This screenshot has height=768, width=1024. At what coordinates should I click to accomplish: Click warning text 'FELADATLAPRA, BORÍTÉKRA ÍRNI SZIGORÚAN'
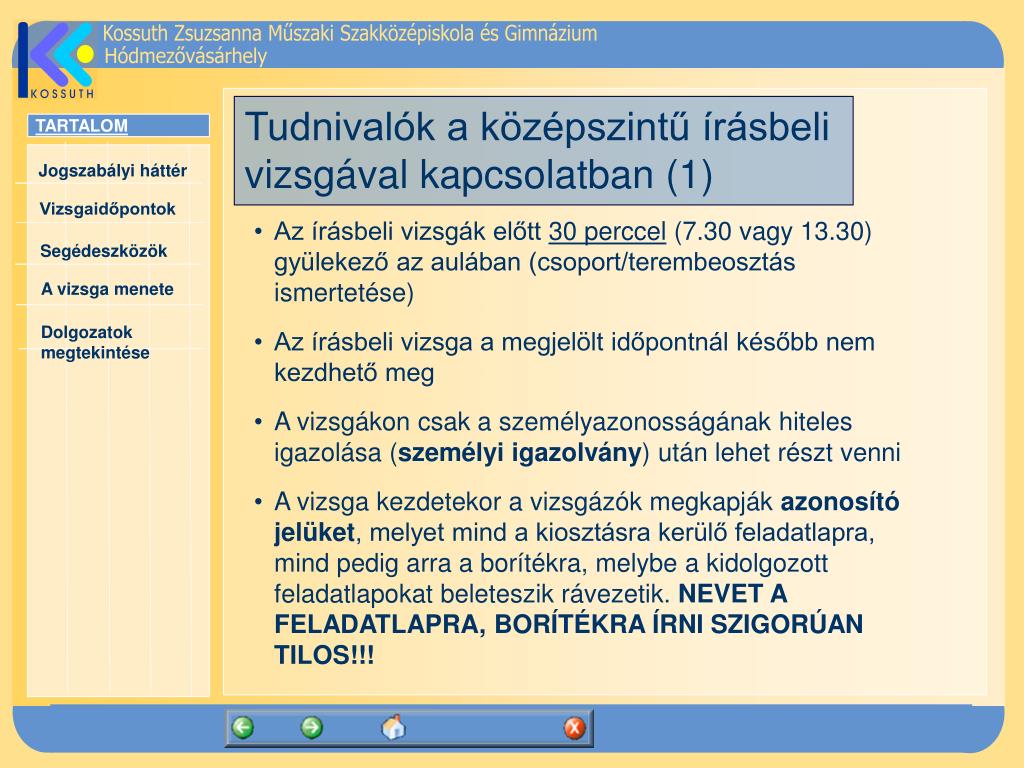click(x=568, y=624)
